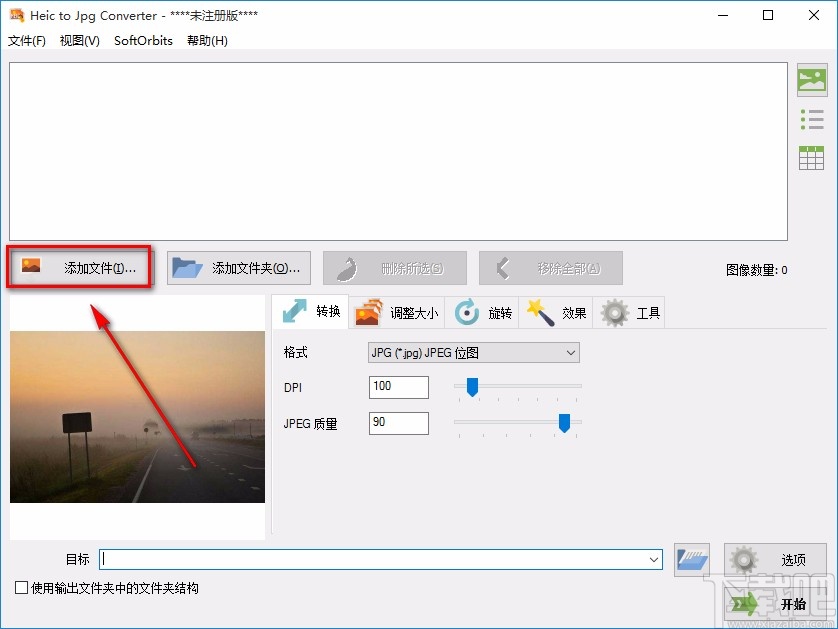Expand the 目标 destination path dropdown
Viewport: 838px width, 629px height.
pyautogui.click(x=654, y=560)
